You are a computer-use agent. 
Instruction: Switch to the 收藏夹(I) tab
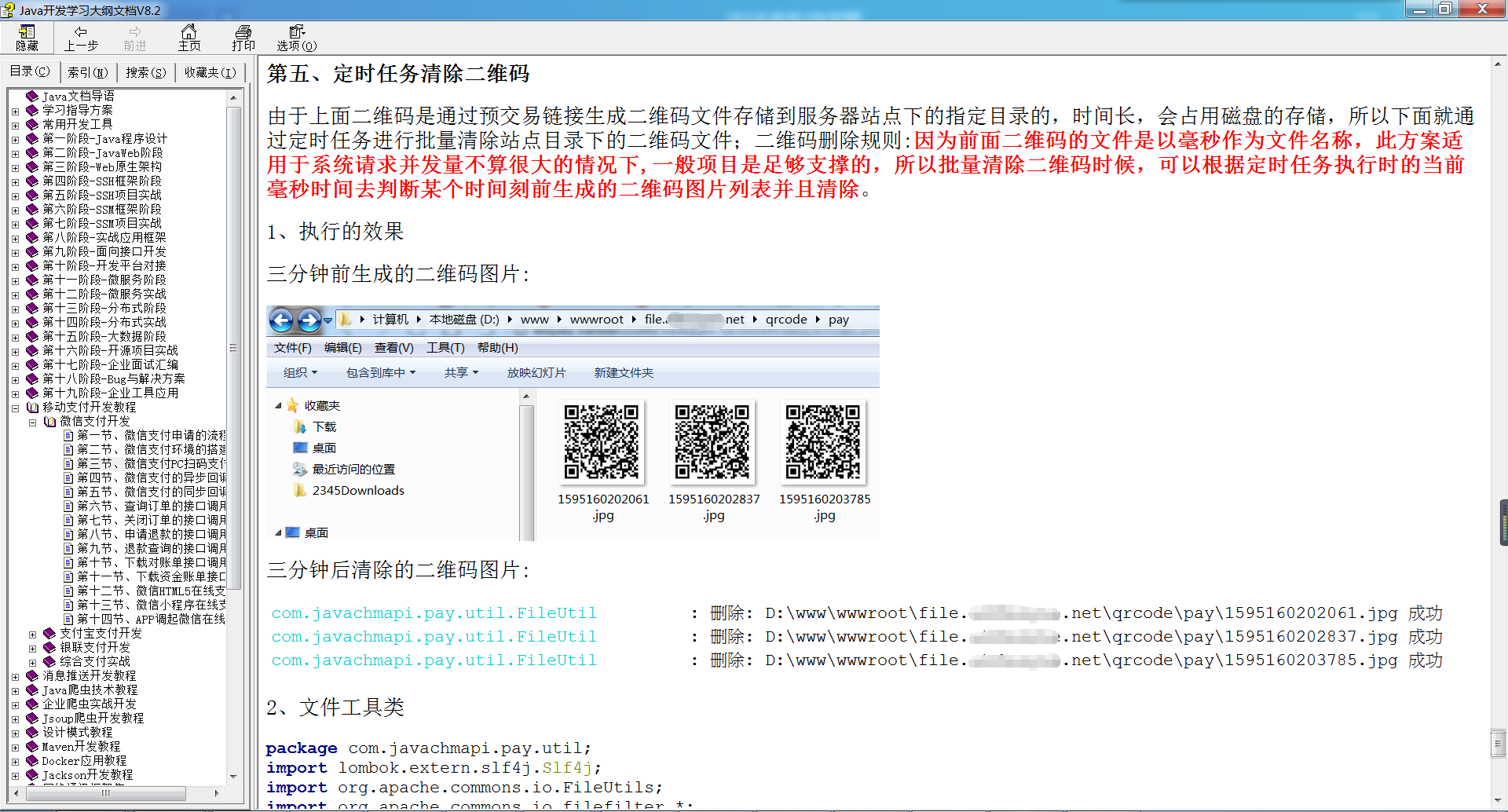click(x=210, y=72)
